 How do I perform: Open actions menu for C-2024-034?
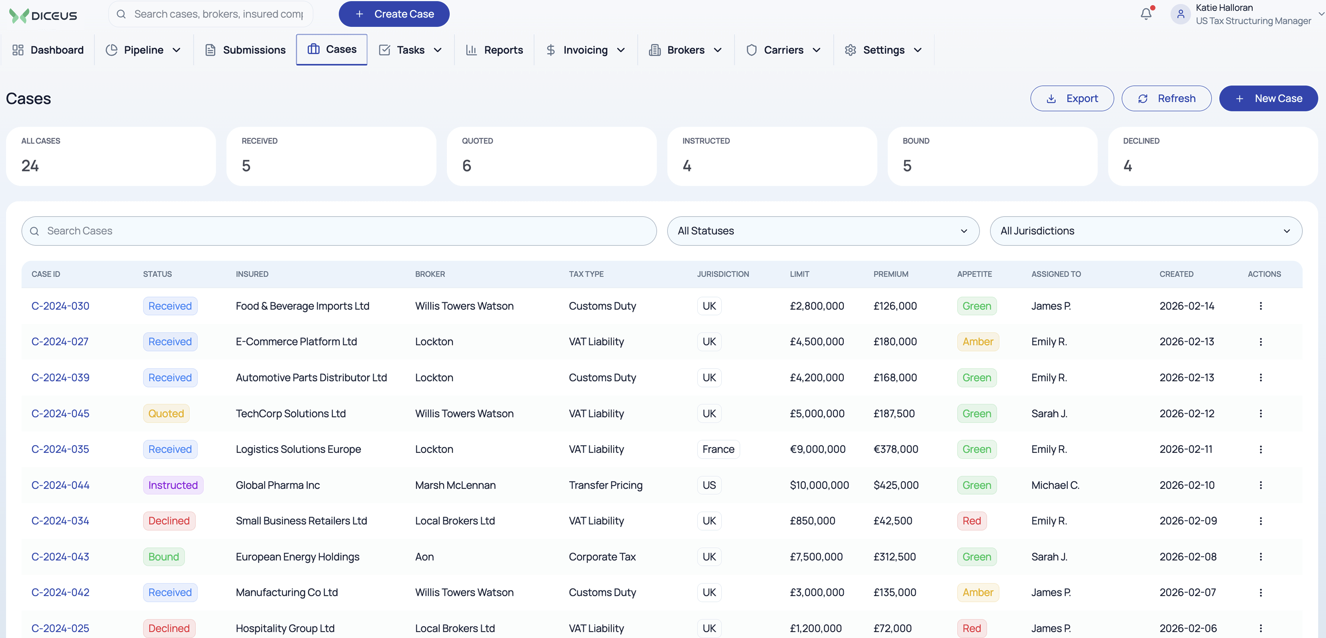(x=1260, y=521)
